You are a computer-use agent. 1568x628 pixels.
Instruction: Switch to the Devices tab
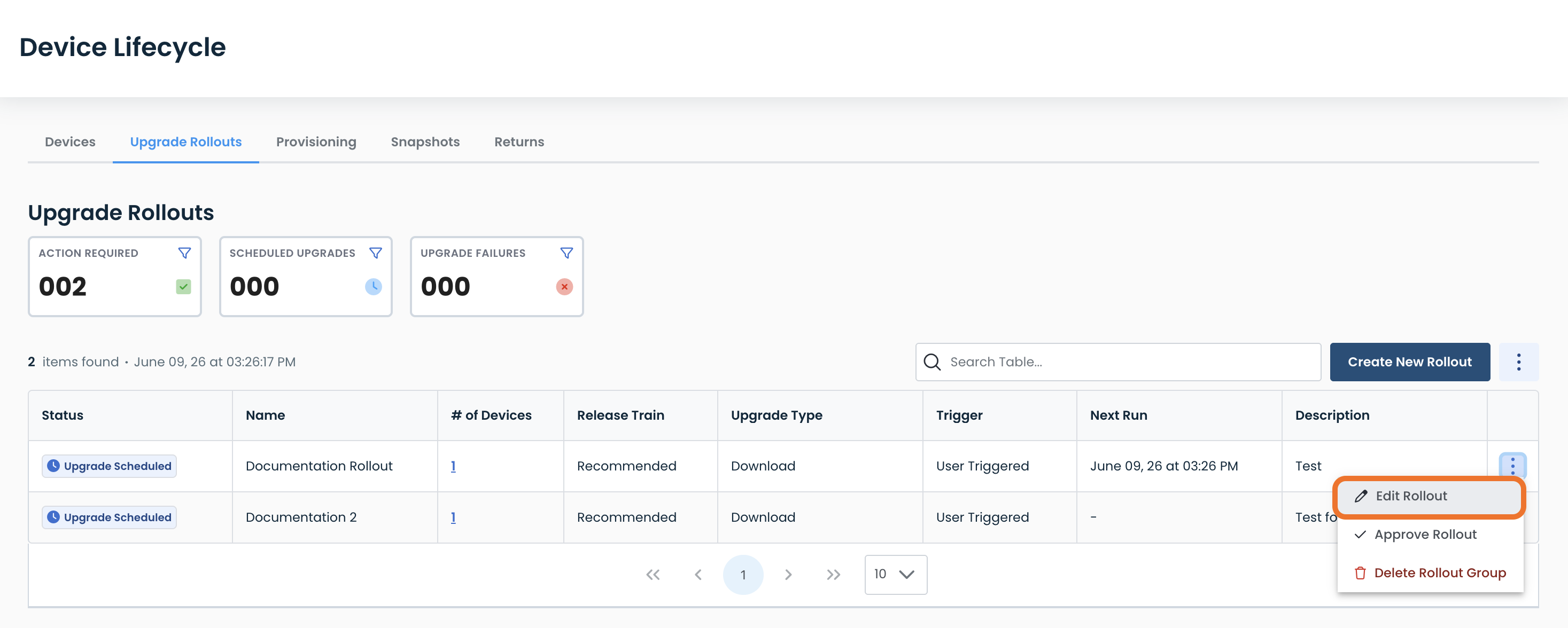[70, 142]
